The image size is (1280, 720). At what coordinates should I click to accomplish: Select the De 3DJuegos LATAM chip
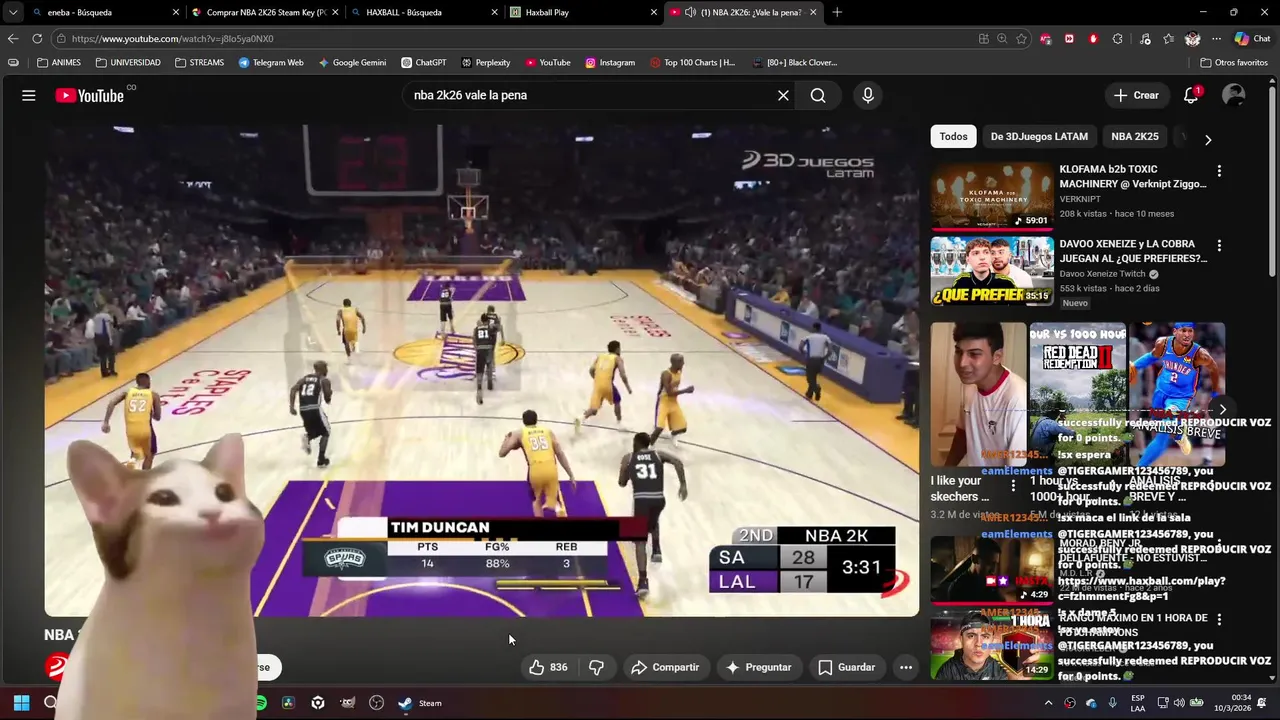pyautogui.click(x=1039, y=137)
